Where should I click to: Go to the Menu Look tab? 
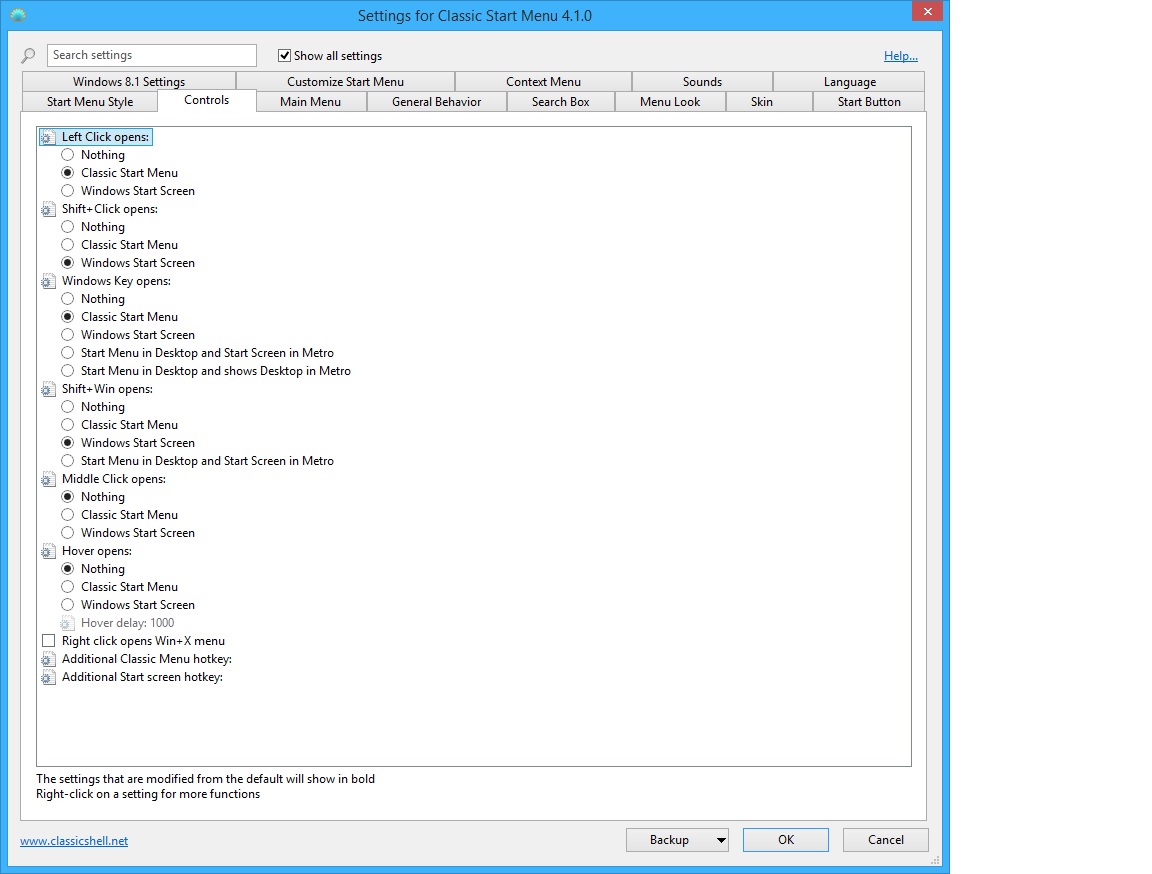point(670,102)
